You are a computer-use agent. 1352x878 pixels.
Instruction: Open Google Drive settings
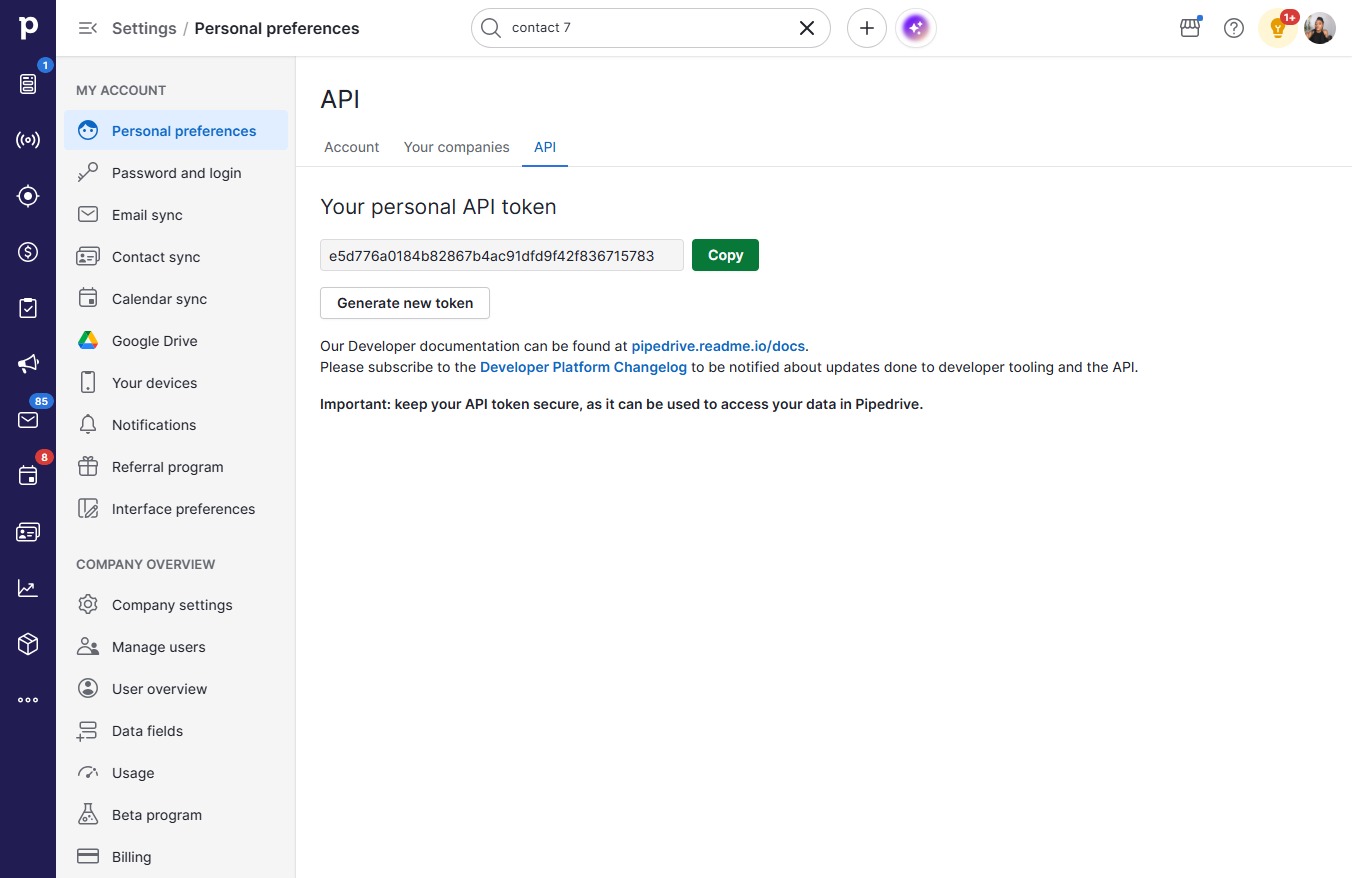pos(176,341)
